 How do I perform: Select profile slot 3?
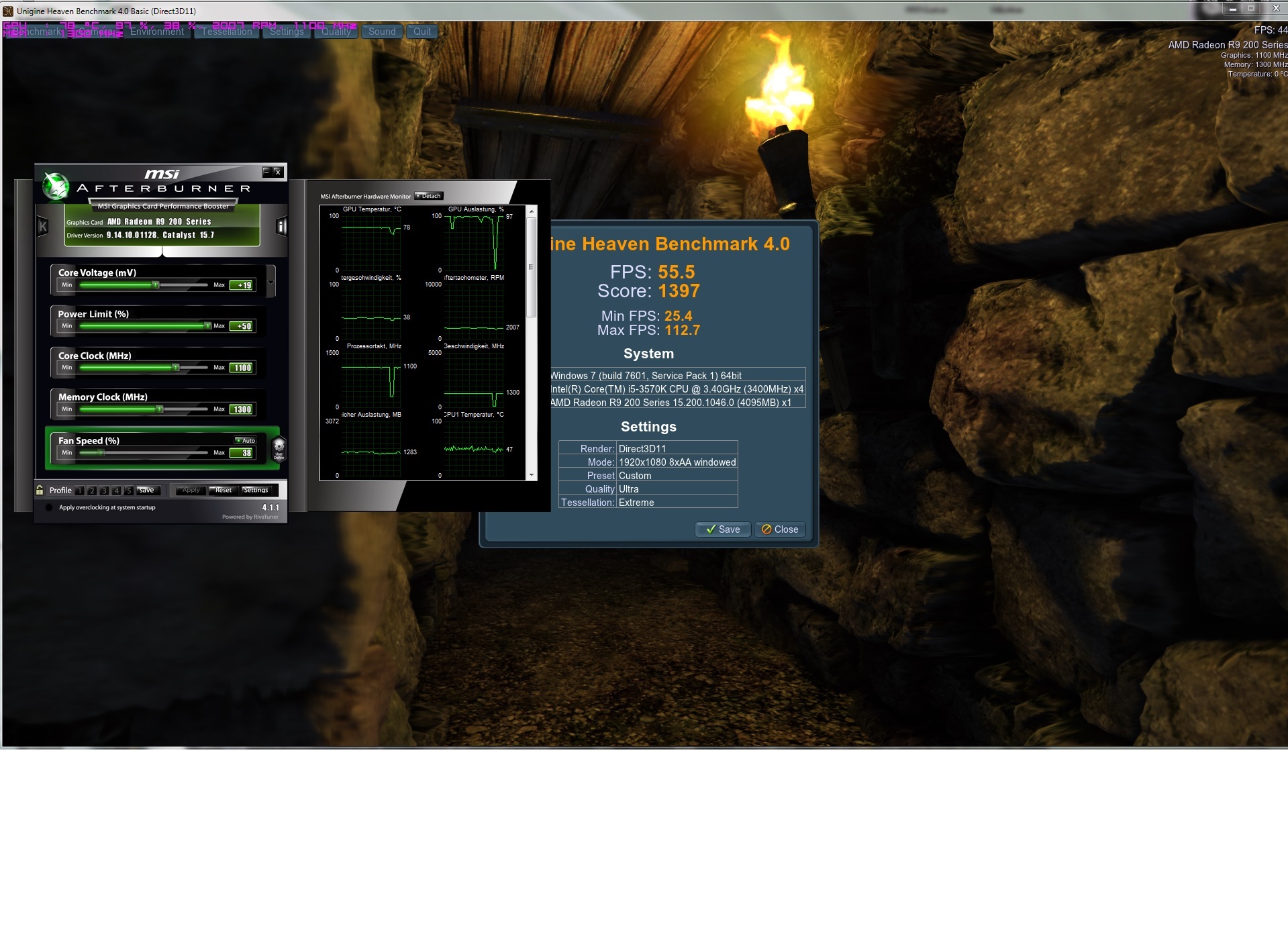point(104,491)
